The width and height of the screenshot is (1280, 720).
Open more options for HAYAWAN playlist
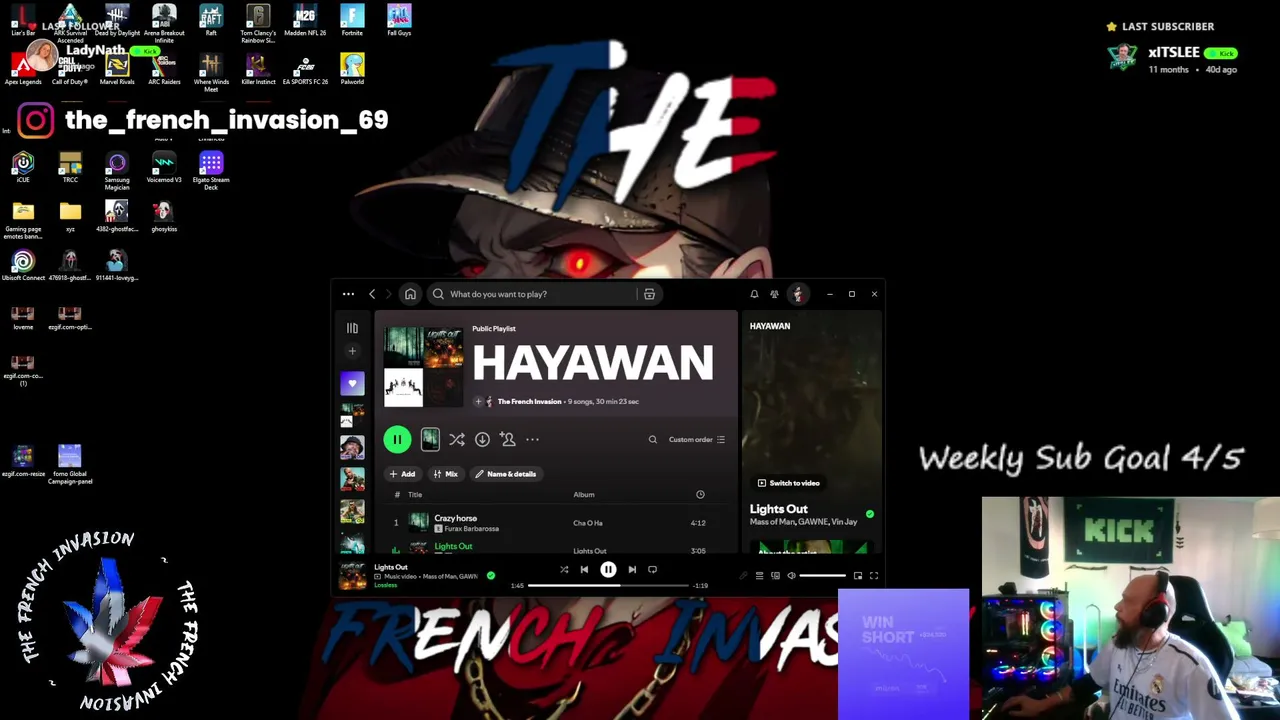pos(532,439)
